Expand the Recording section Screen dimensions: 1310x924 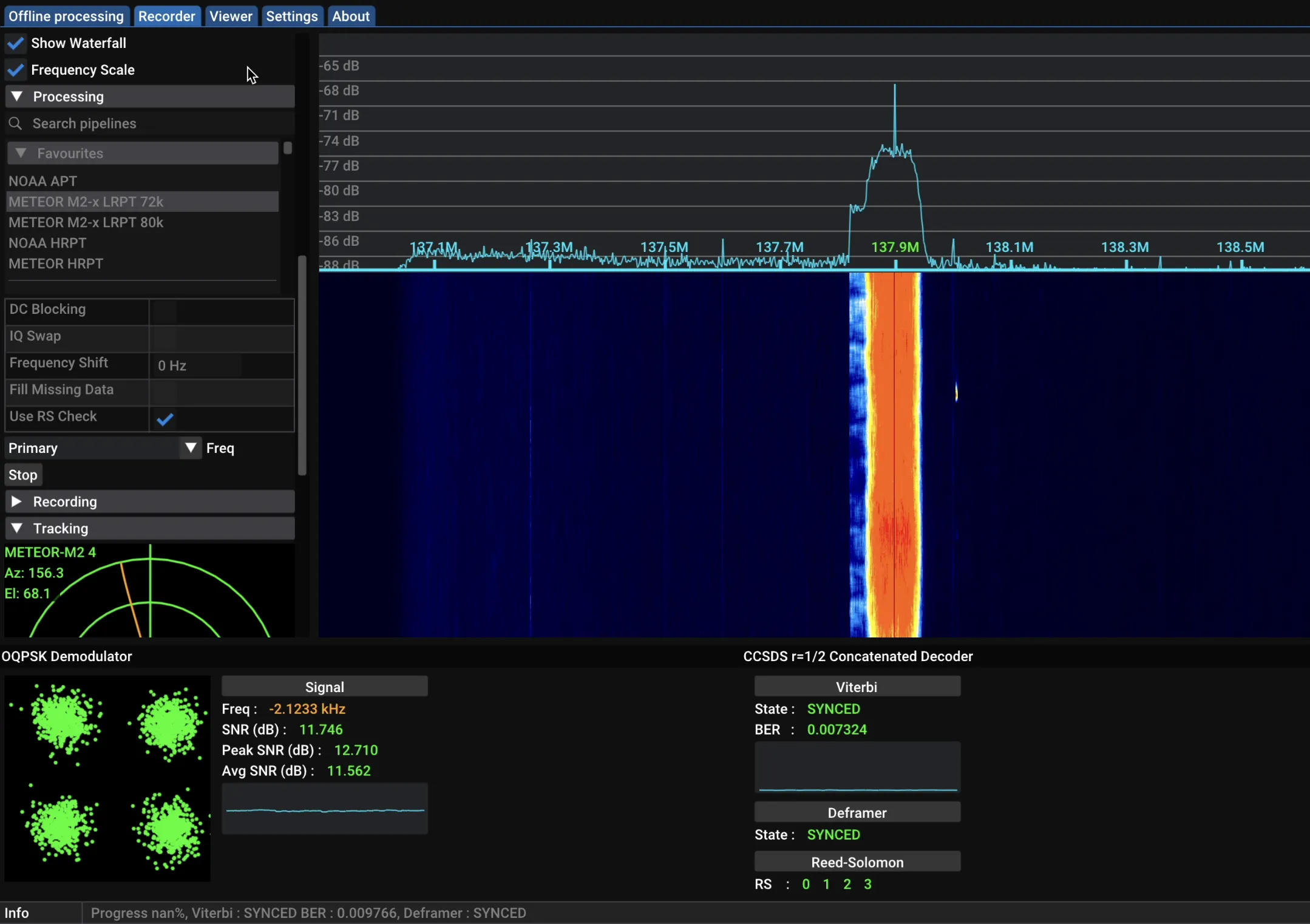click(x=17, y=501)
